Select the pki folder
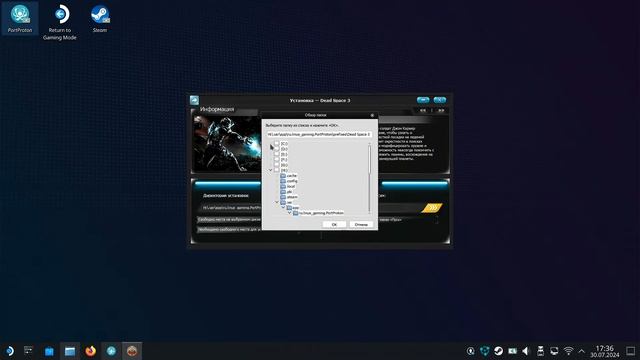Screen dimensions: 640x360 coord(289,191)
